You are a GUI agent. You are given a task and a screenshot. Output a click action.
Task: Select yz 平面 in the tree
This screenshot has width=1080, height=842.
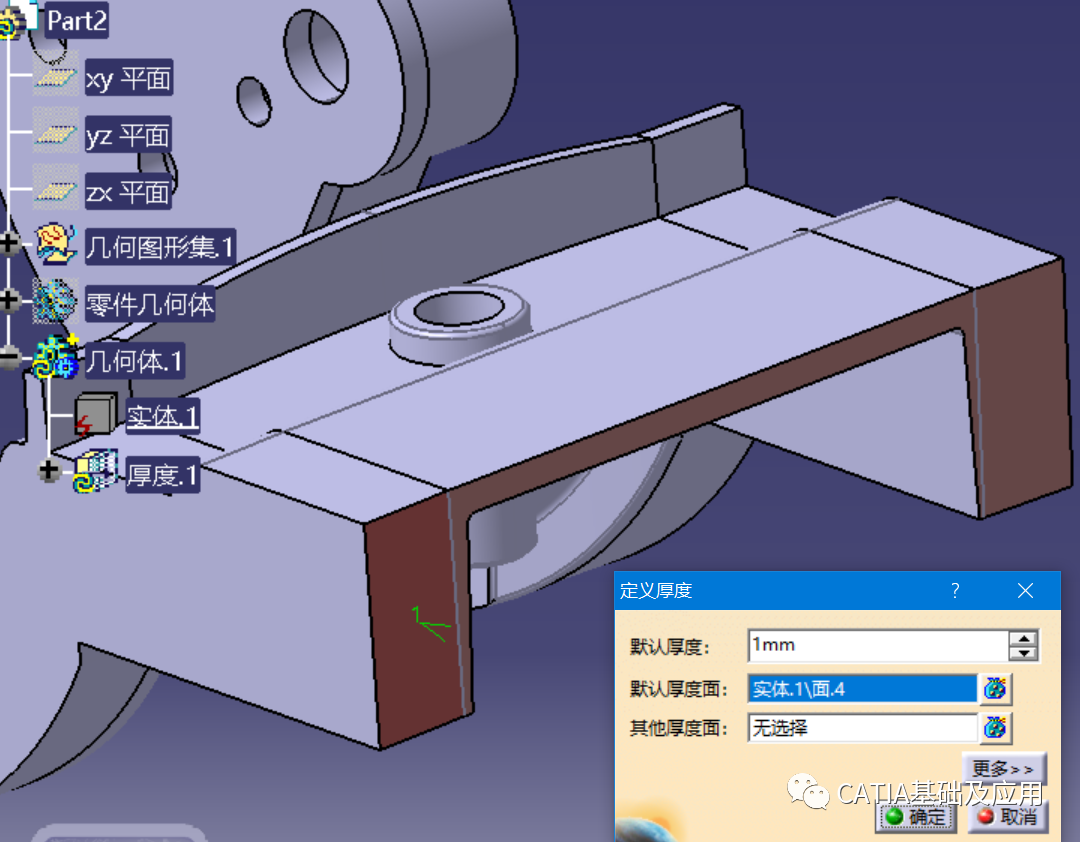(127, 134)
